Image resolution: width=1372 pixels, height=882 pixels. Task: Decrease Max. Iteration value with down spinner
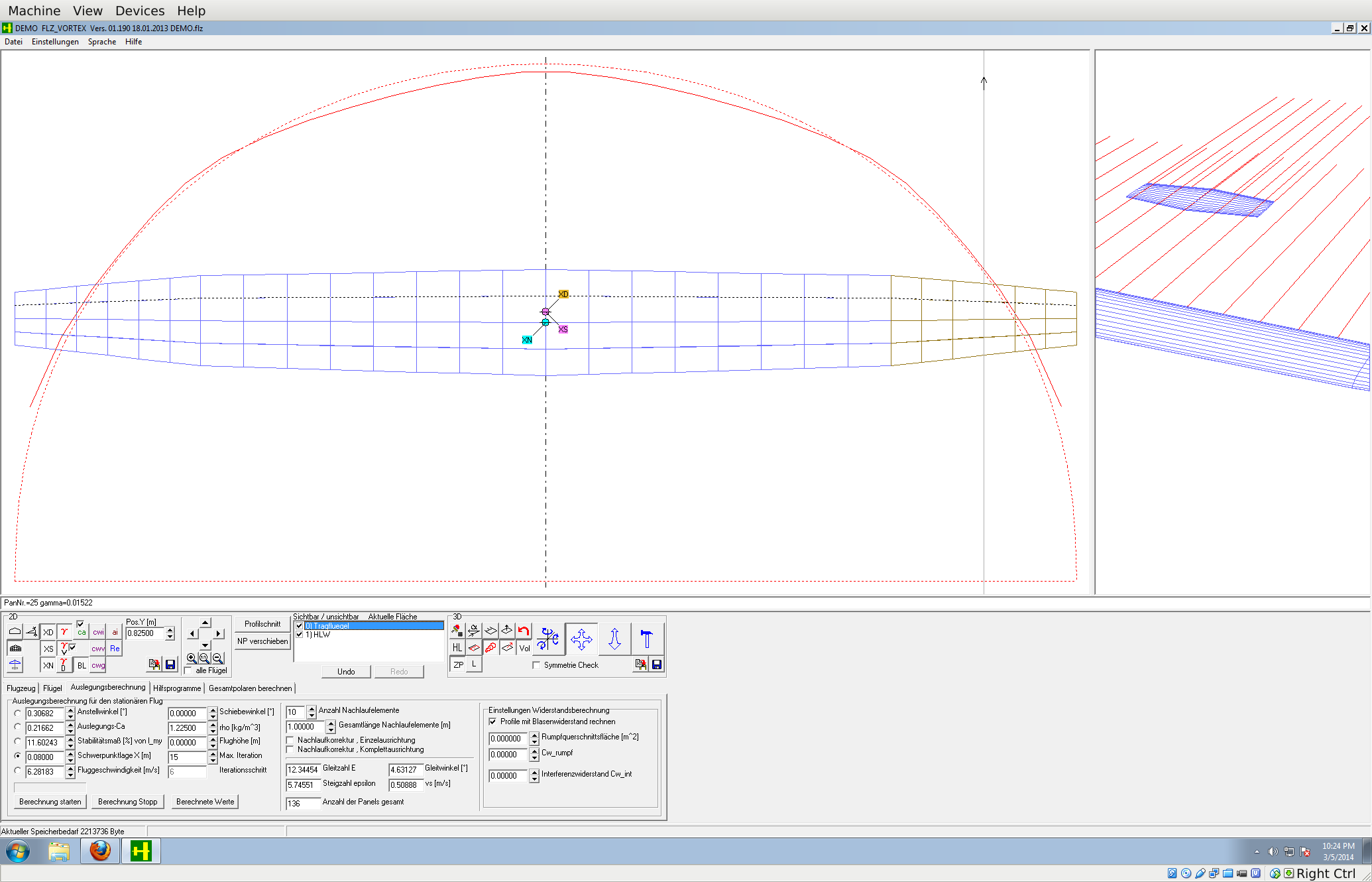click(x=213, y=761)
